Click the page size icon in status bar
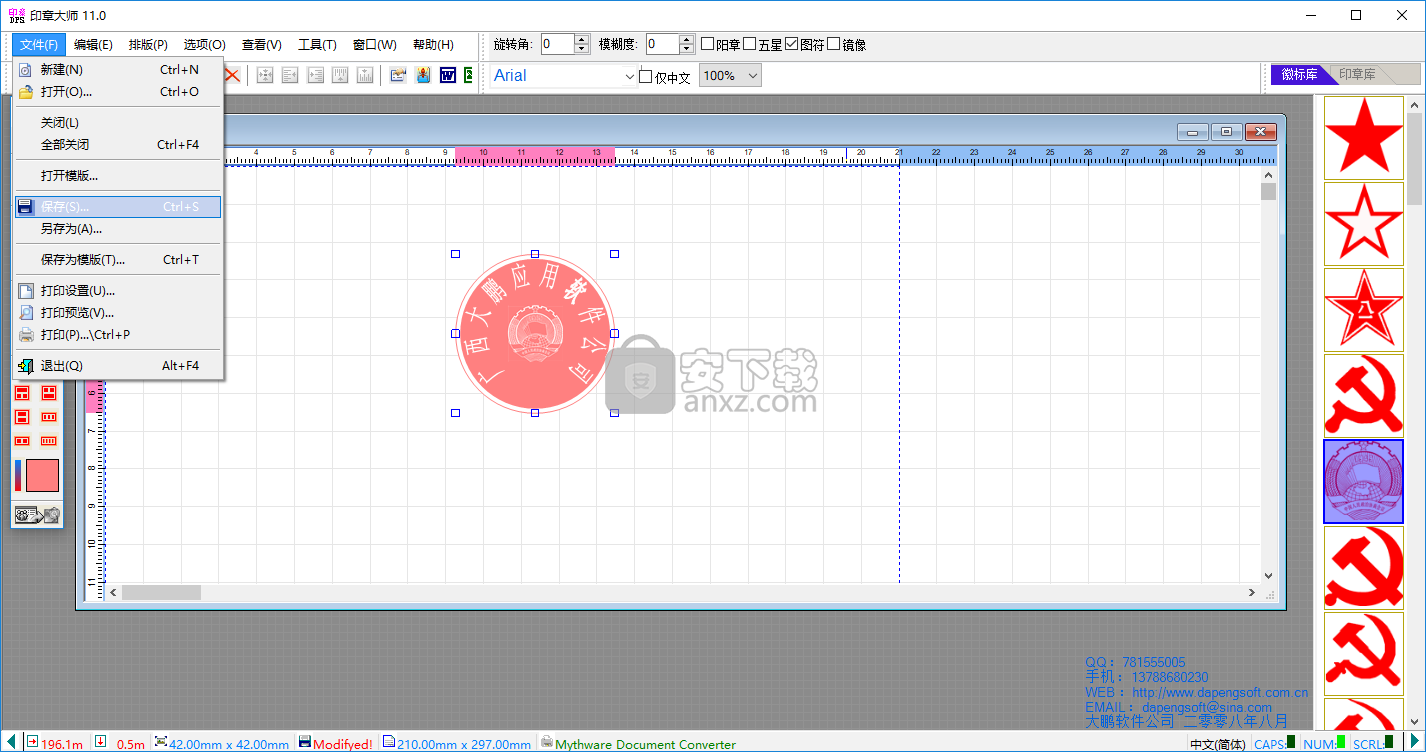1426x752 pixels. click(389, 742)
